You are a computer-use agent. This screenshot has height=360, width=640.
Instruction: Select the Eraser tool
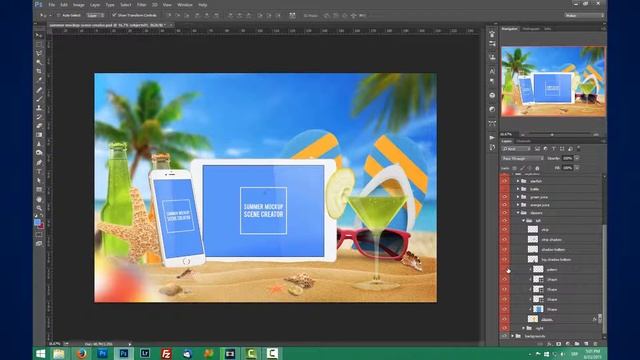click(x=39, y=126)
